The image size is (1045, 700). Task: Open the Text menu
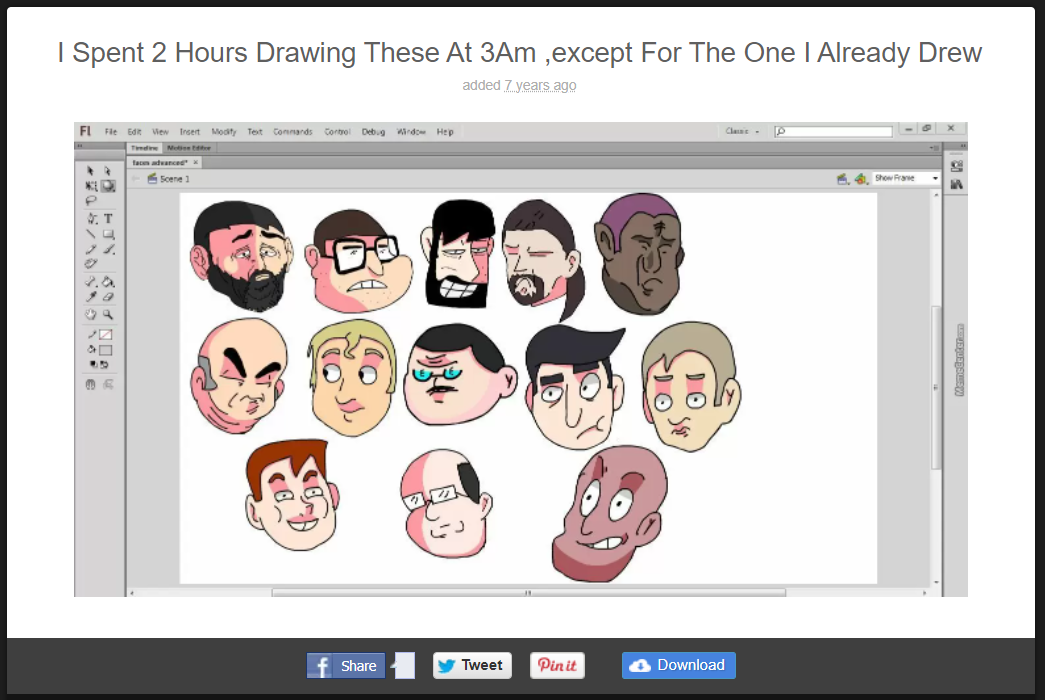pyautogui.click(x=255, y=131)
